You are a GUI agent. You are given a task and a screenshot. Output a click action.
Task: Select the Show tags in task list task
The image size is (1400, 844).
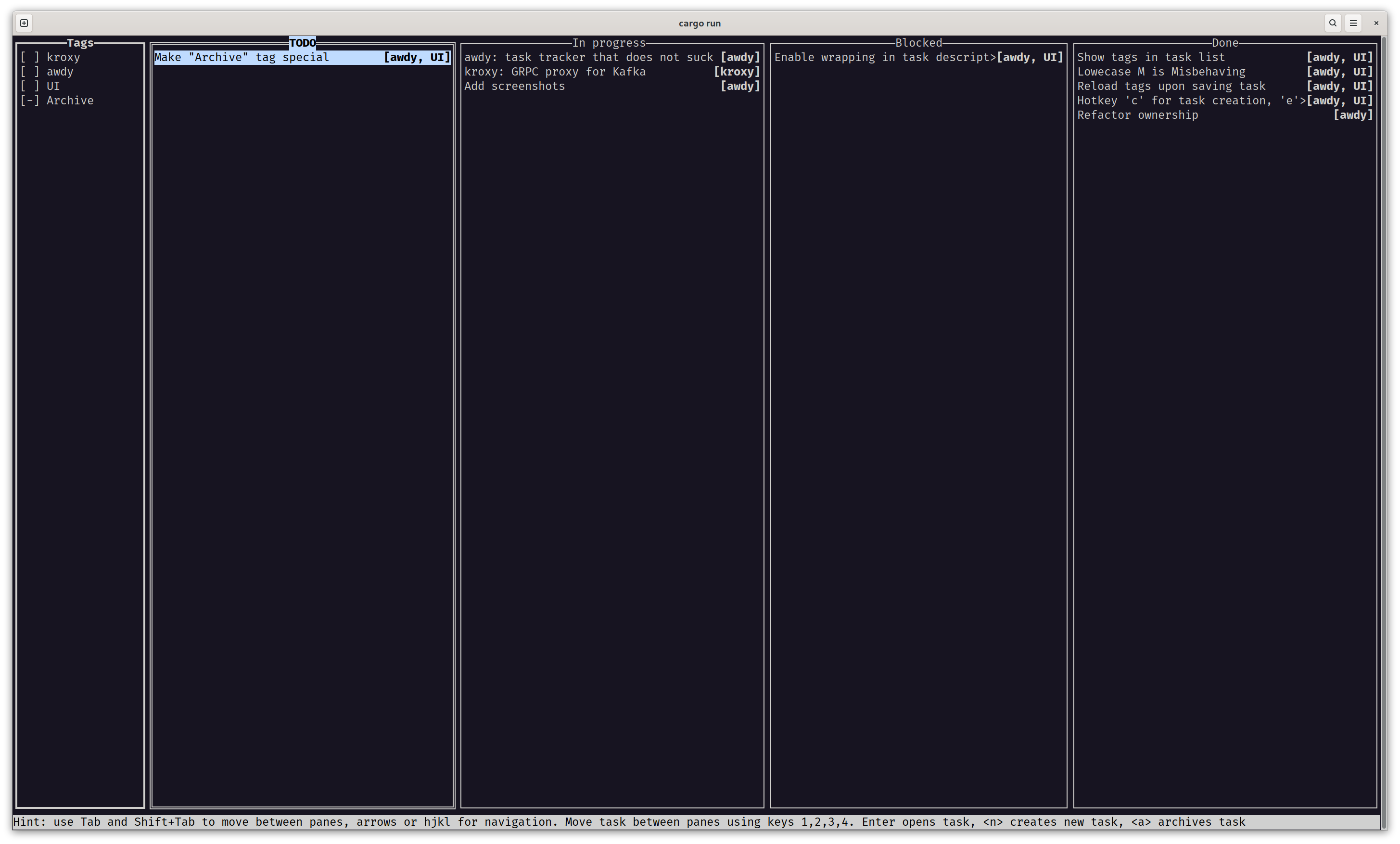click(x=1225, y=57)
